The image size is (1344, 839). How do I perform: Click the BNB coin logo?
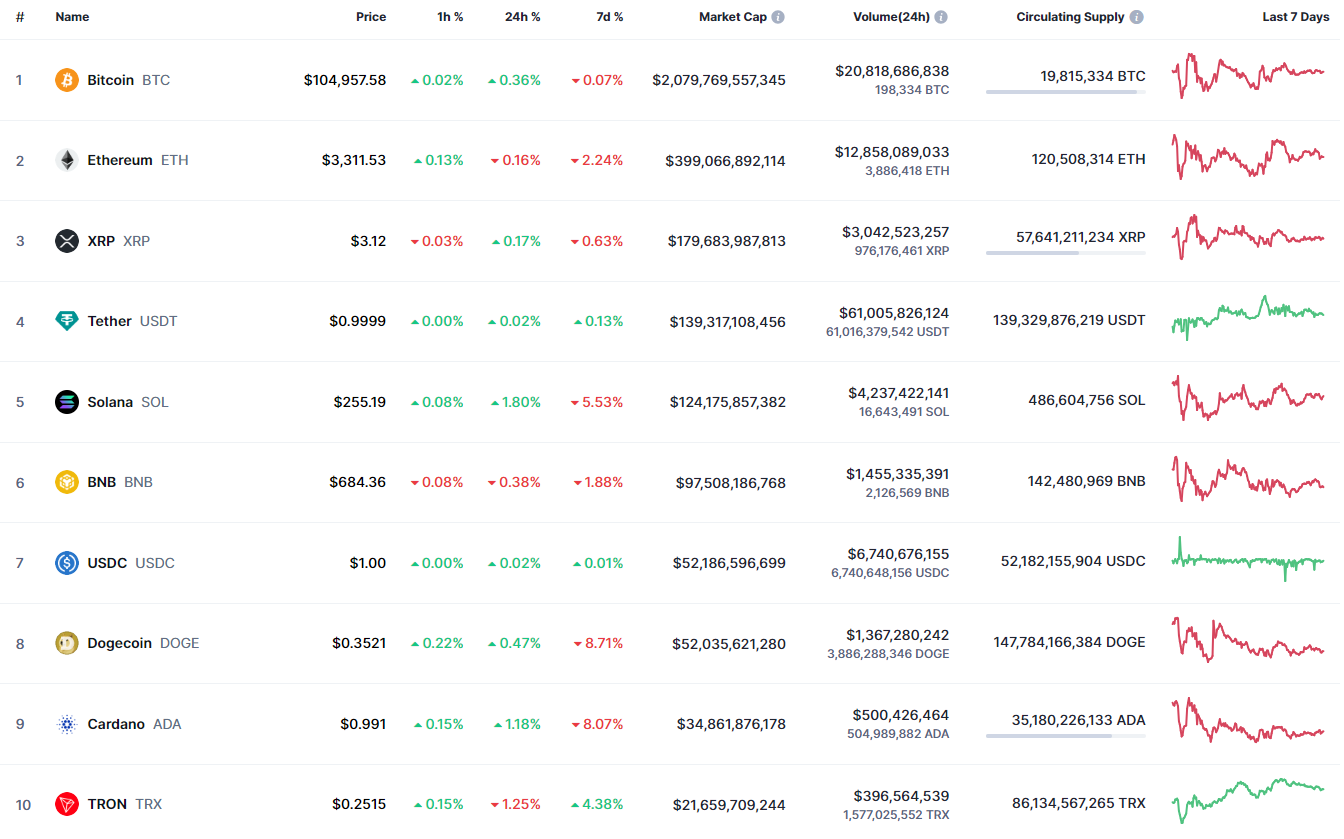(x=67, y=482)
